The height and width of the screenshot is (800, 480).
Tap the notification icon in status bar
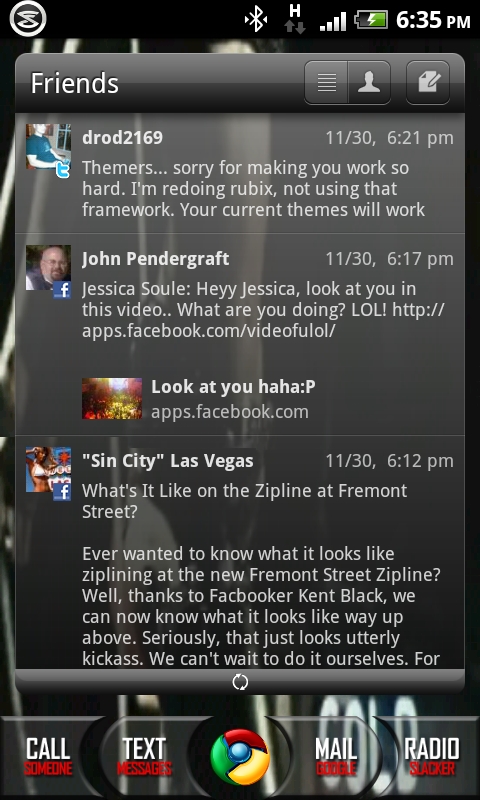(28, 19)
